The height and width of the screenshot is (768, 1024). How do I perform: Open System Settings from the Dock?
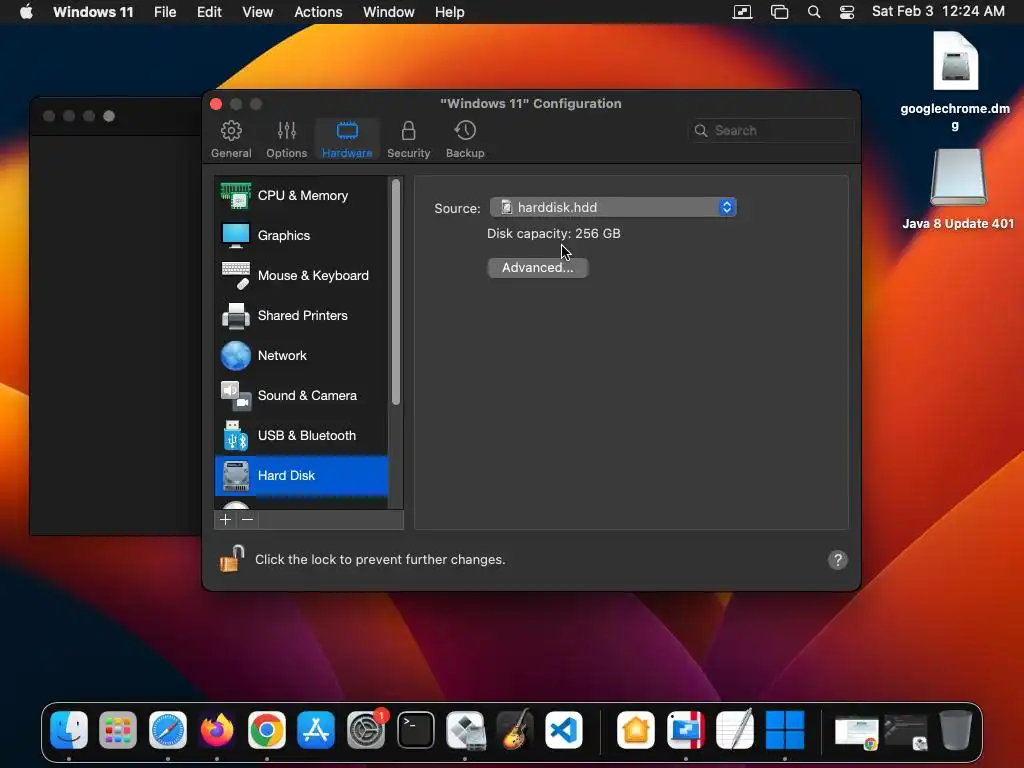[x=366, y=729]
